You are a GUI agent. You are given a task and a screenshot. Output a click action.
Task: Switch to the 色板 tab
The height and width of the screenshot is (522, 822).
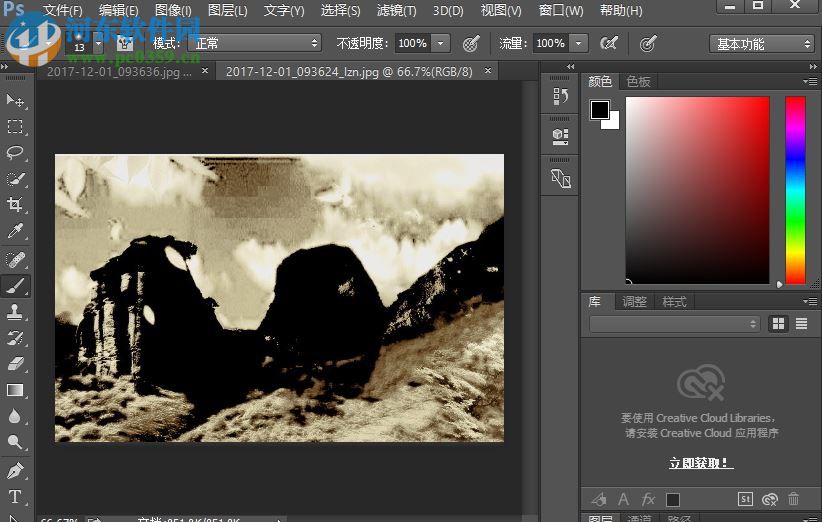tap(638, 81)
